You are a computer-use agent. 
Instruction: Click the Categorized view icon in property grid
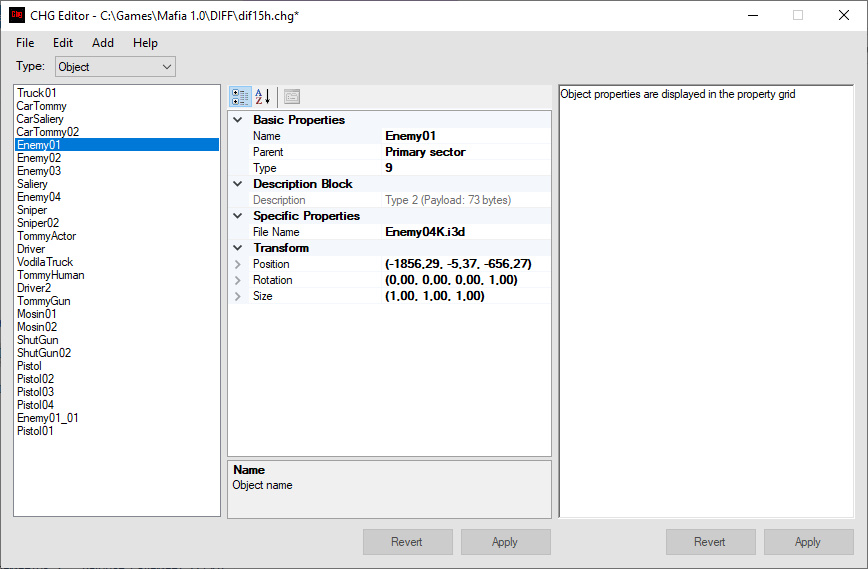pos(241,97)
